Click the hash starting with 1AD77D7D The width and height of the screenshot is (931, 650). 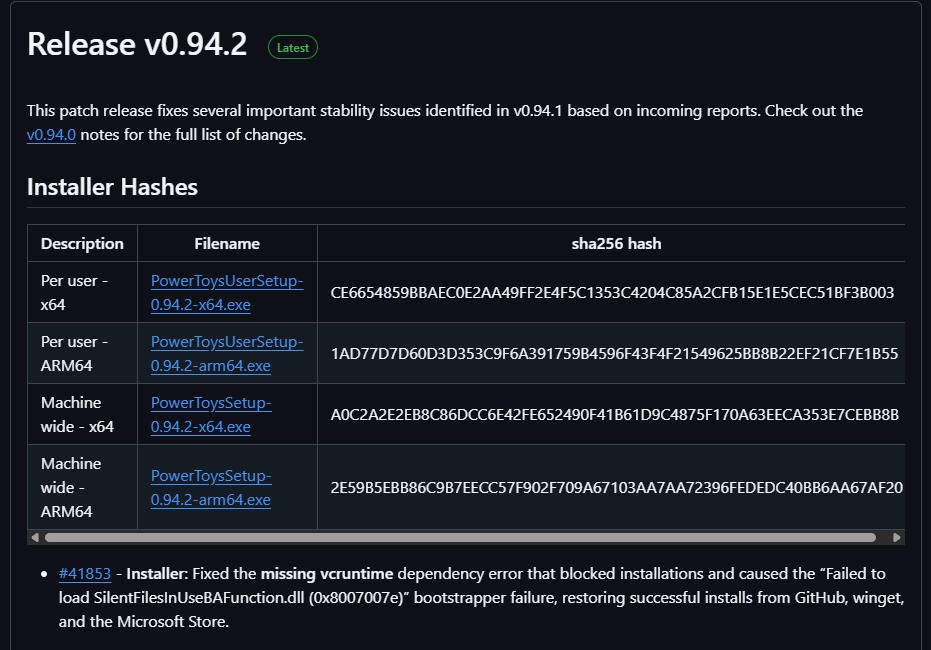click(614, 354)
